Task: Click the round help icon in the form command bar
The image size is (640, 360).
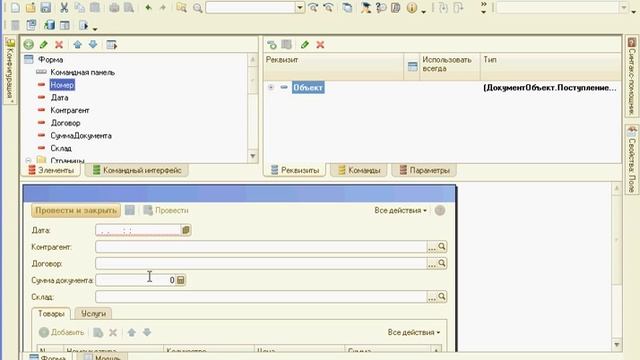Action: click(440, 211)
